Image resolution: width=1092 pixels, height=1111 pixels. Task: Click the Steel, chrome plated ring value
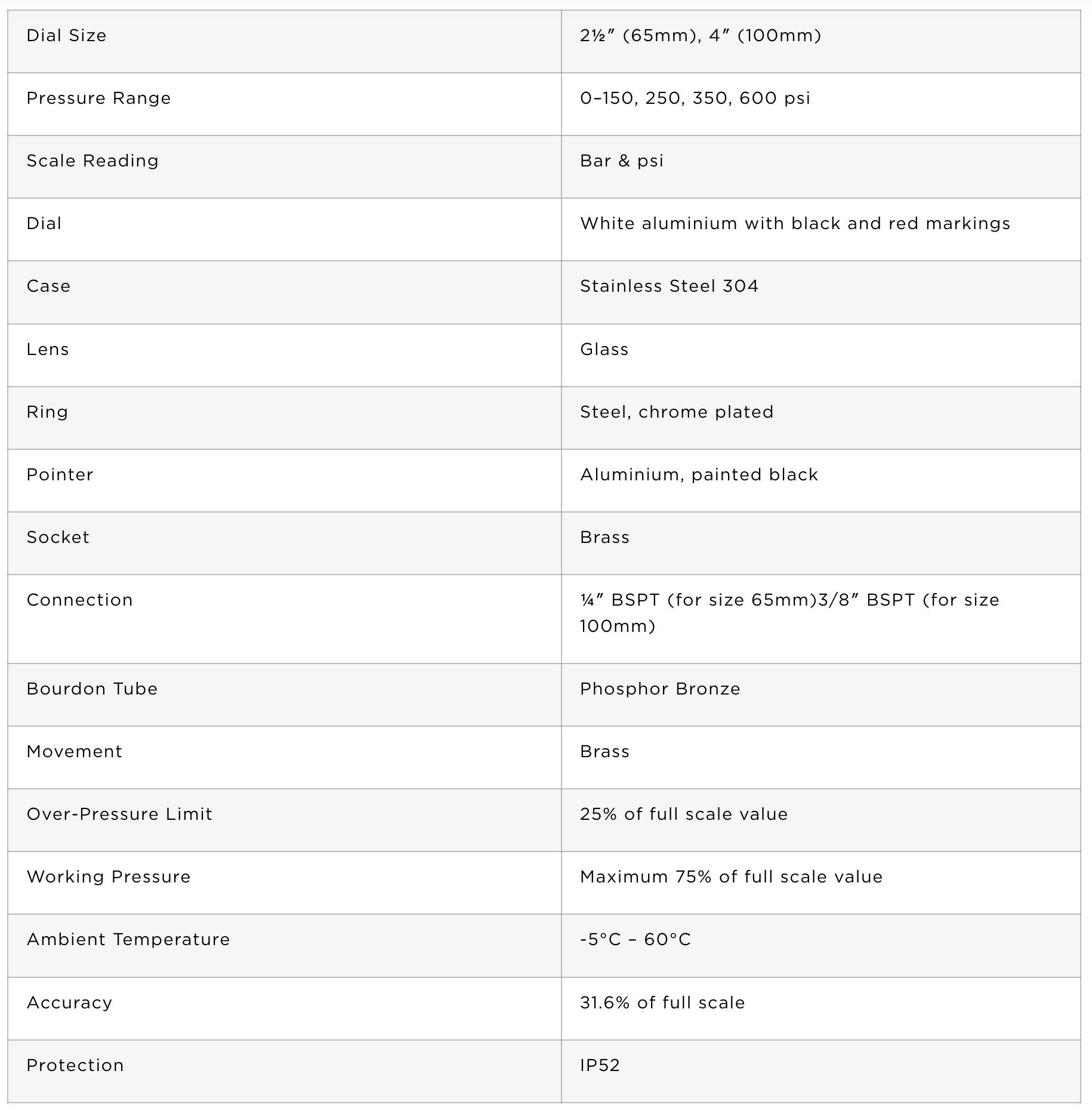[677, 412]
